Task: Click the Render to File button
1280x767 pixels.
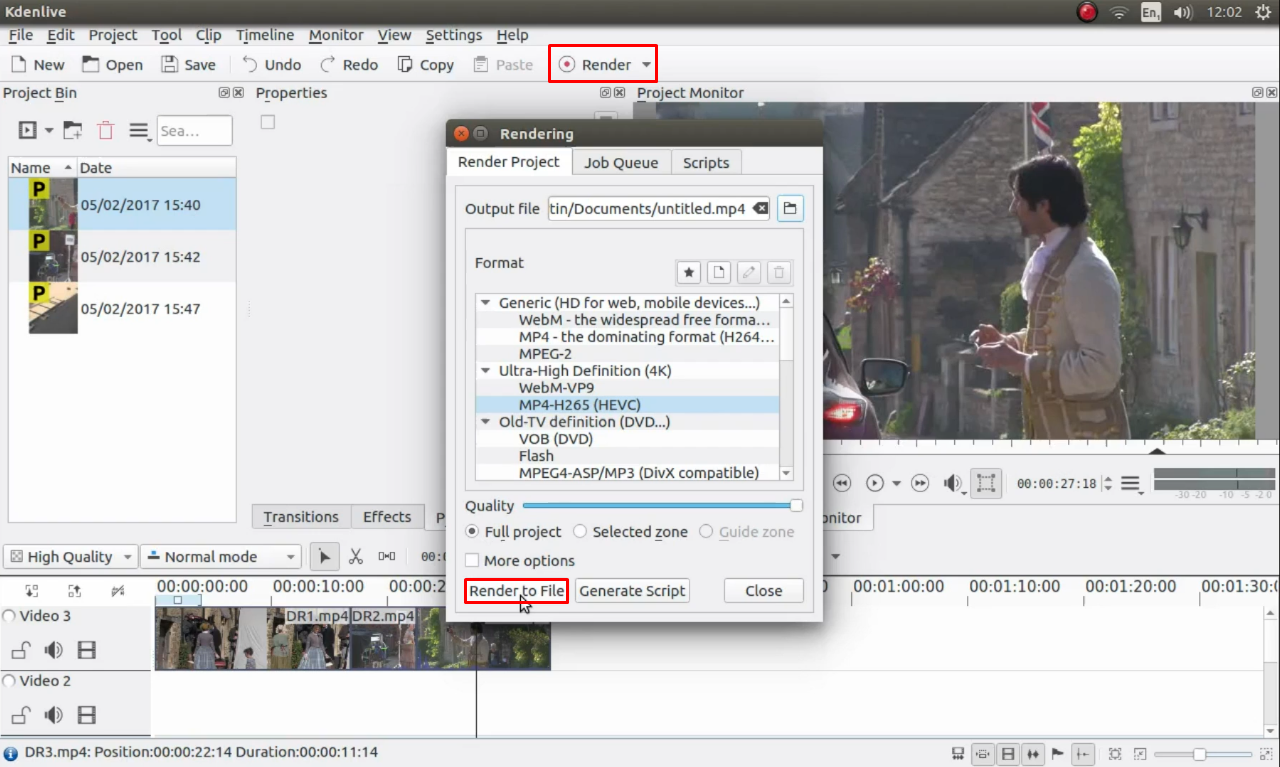Action: pyautogui.click(x=516, y=590)
